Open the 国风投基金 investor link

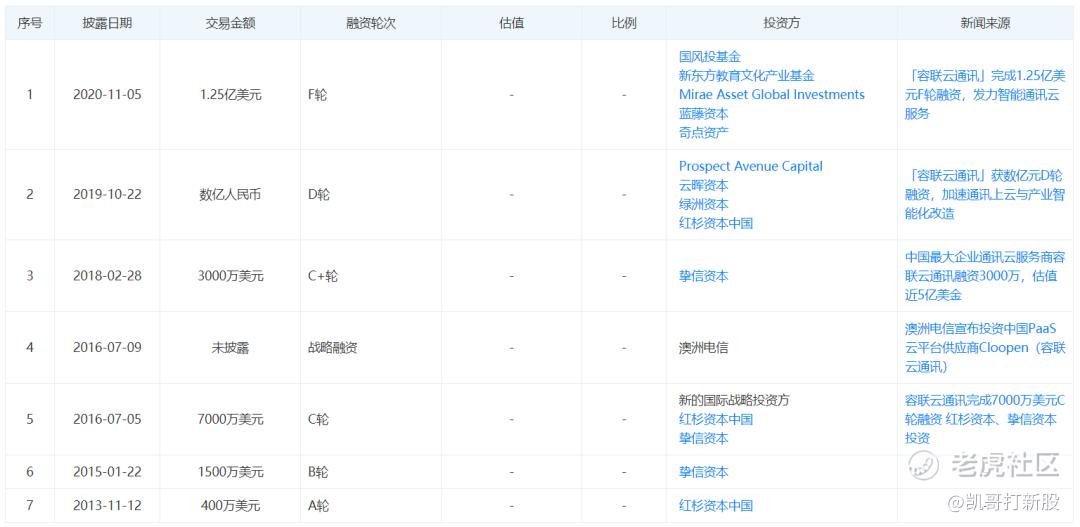tap(709, 56)
